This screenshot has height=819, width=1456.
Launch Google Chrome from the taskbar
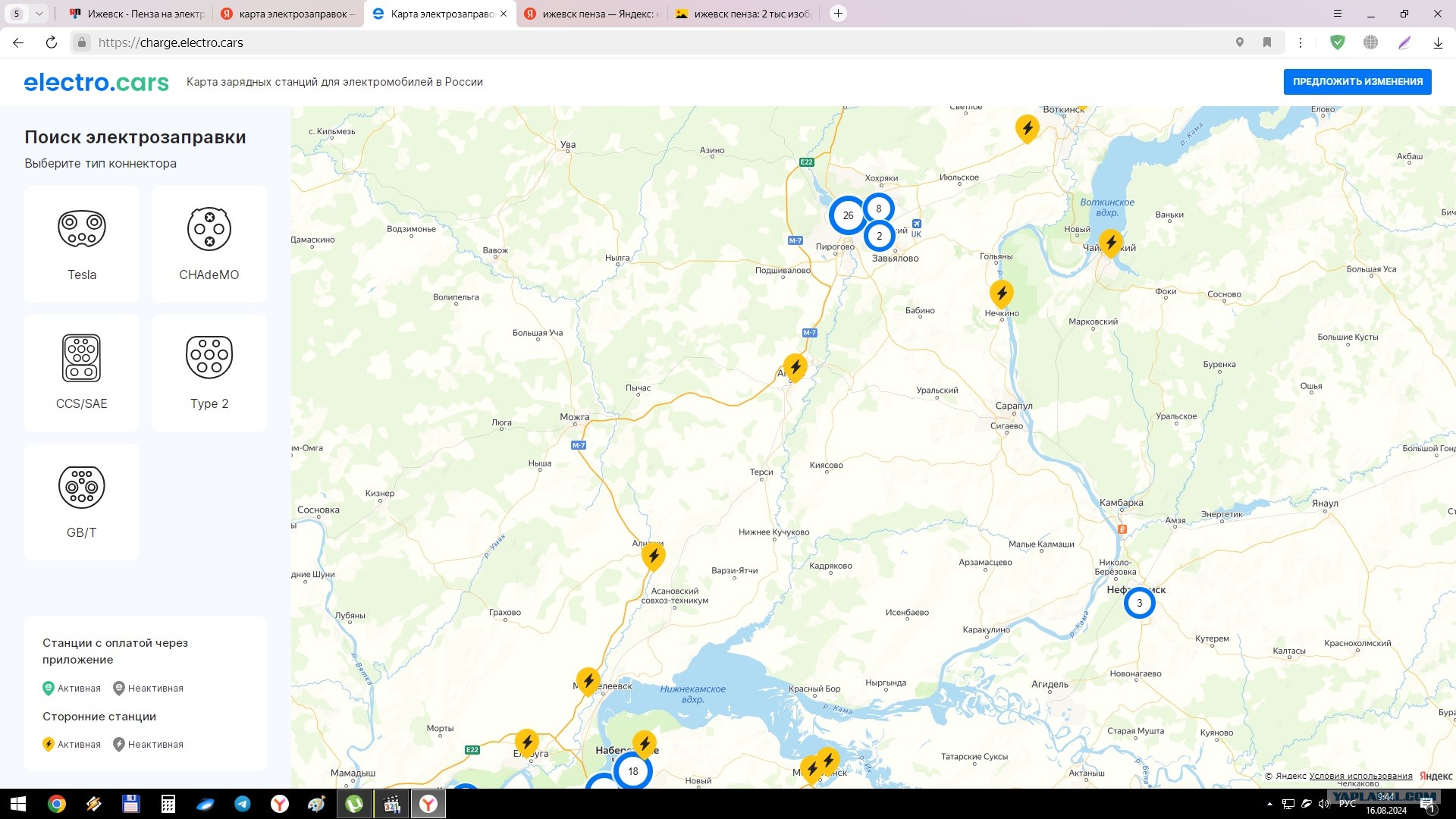[57, 804]
